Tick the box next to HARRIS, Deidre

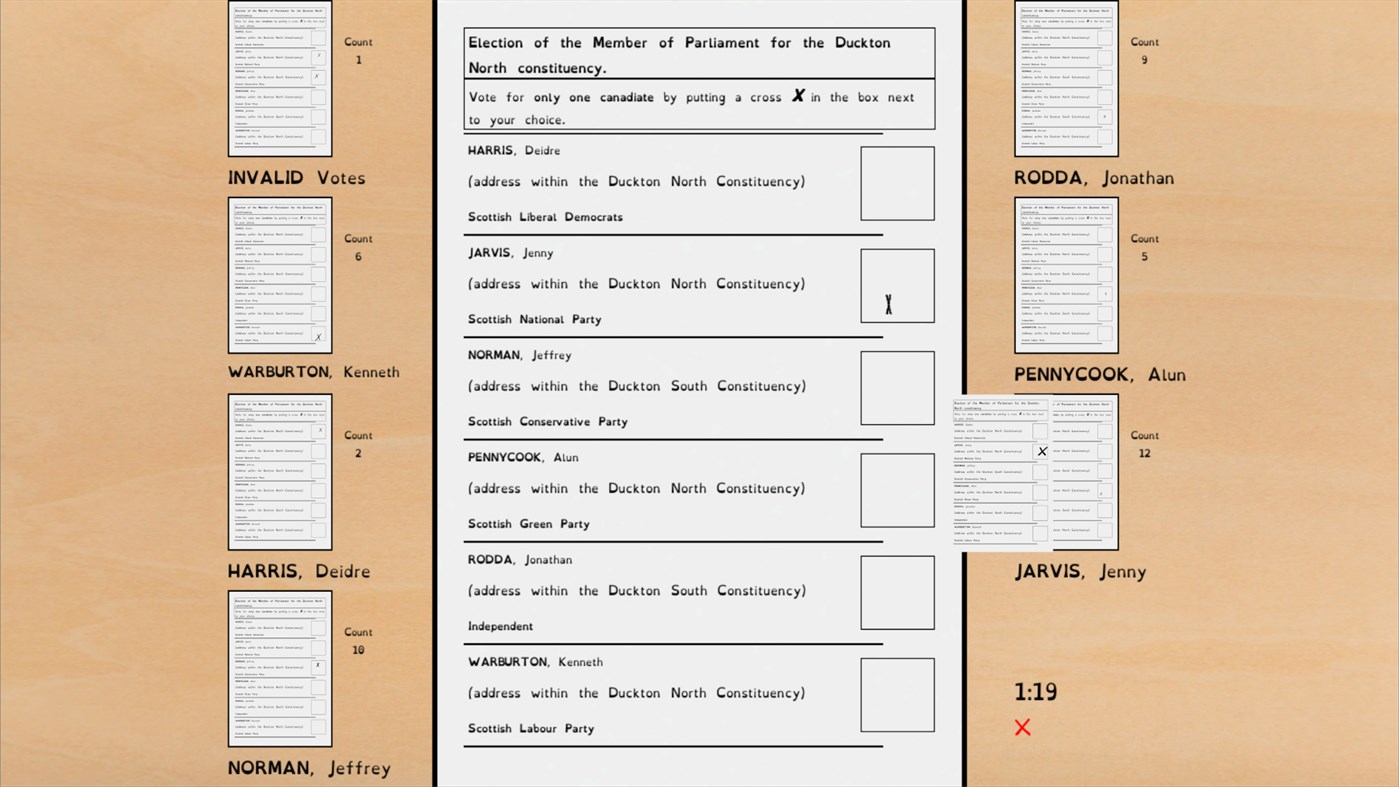[897, 183]
